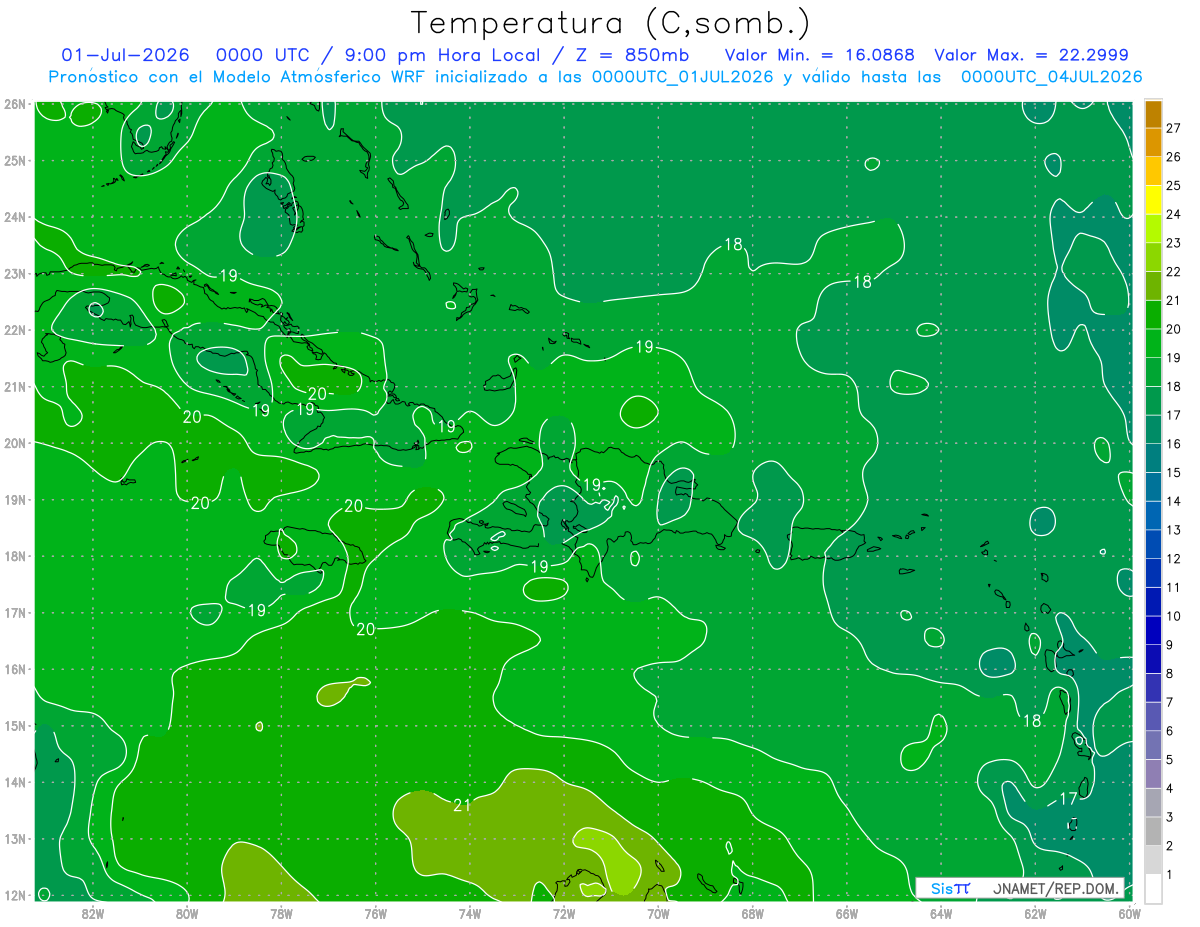Click the legend value "11"
The image size is (1200, 927).
coord(1174,587)
